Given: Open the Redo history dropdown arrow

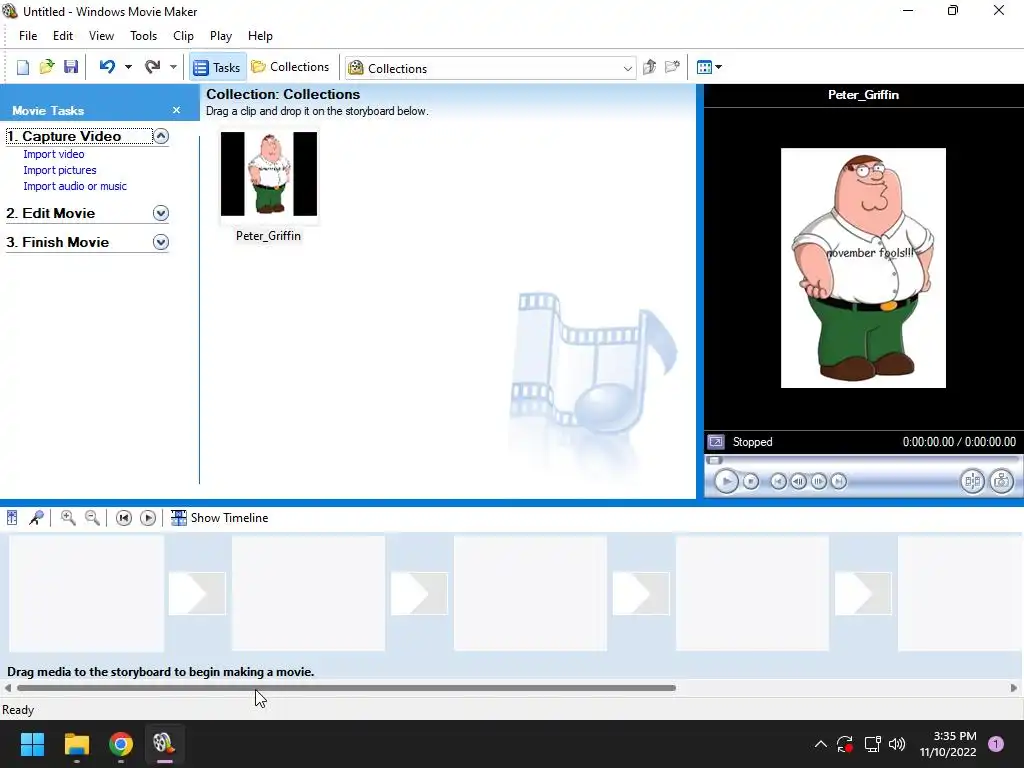Looking at the screenshot, I should tap(173, 67).
